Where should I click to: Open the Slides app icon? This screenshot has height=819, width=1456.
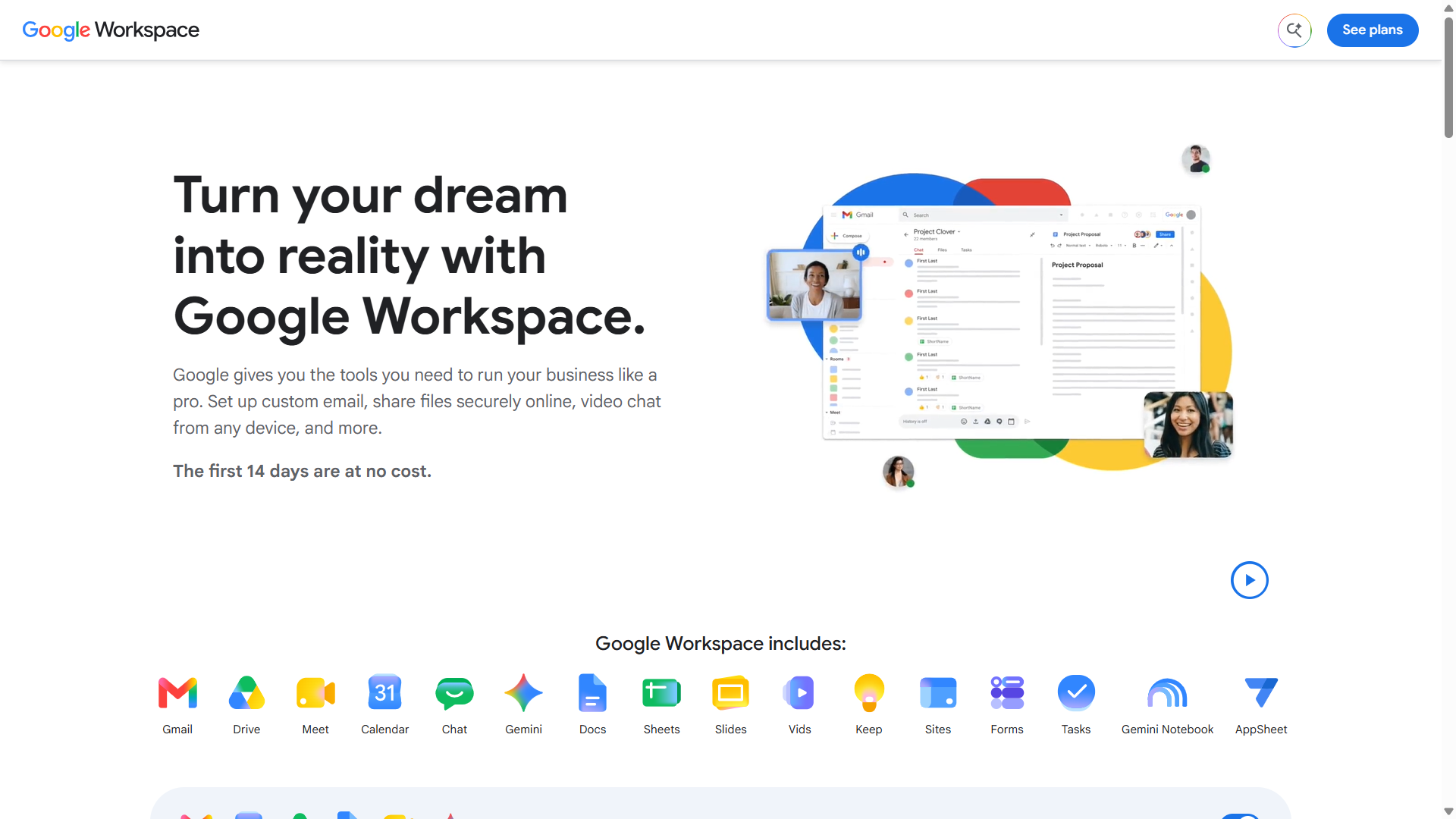[x=730, y=692]
